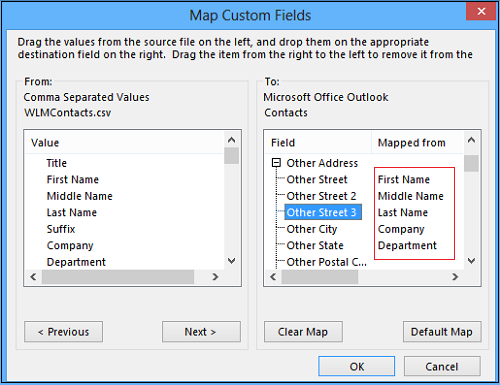
Task: Select Other City field in the tree
Action: click(x=312, y=229)
